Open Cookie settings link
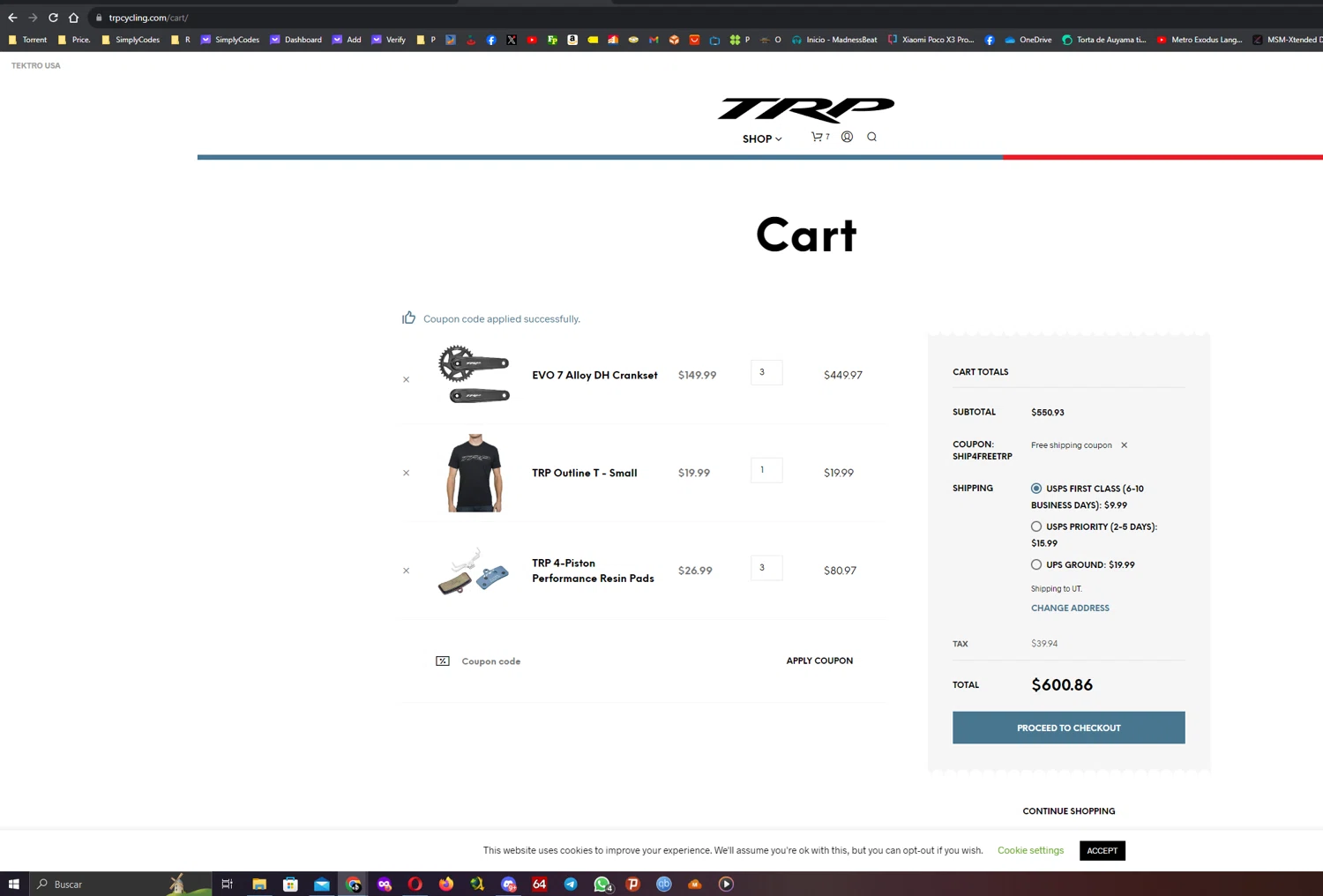The height and width of the screenshot is (896, 1323). [x=1030, y=850]
